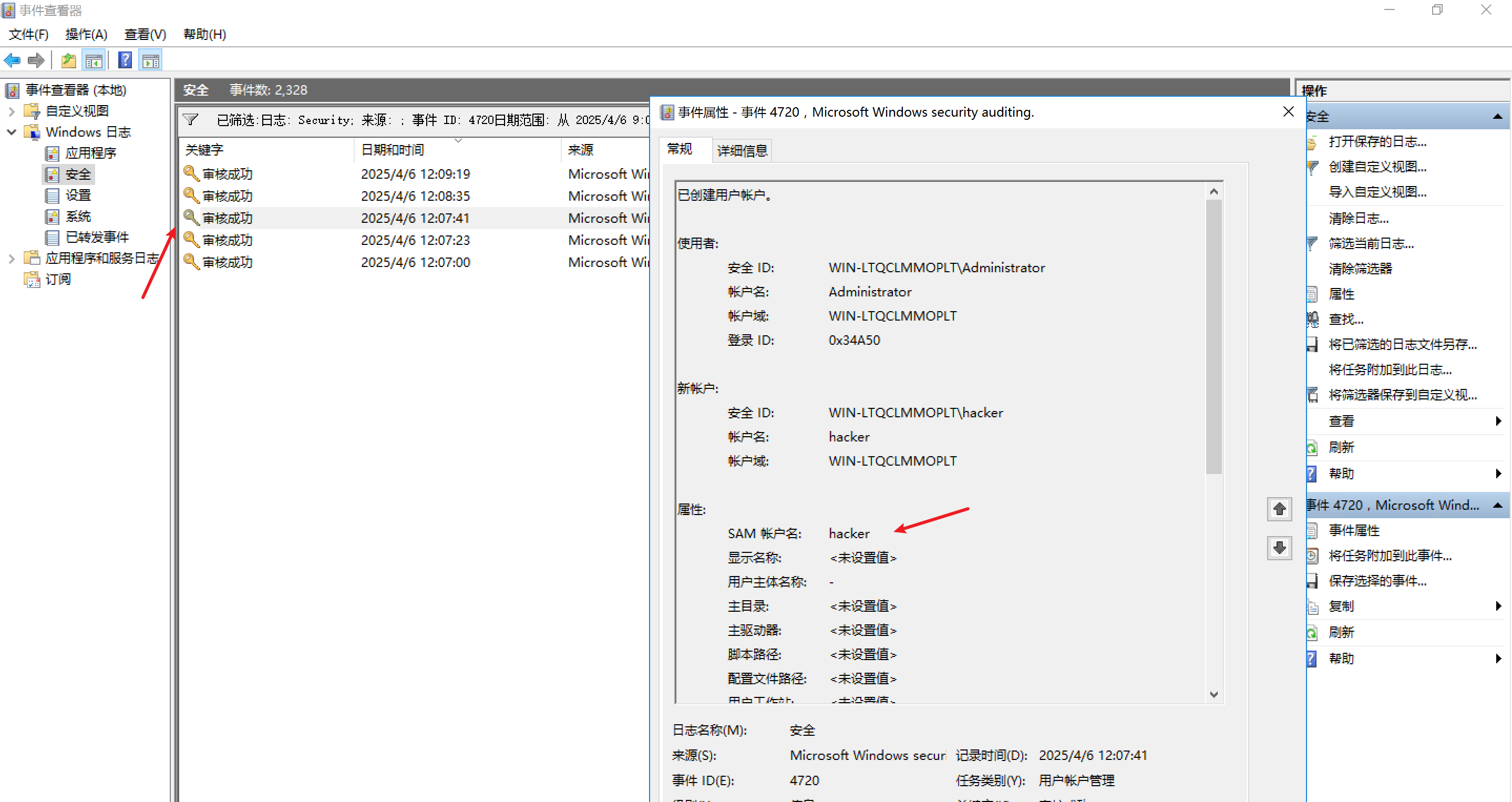Viewport: 1512px width, 802px height.
Task: Switch to the 详细信息 tab
Action: [x=742, y=151]
